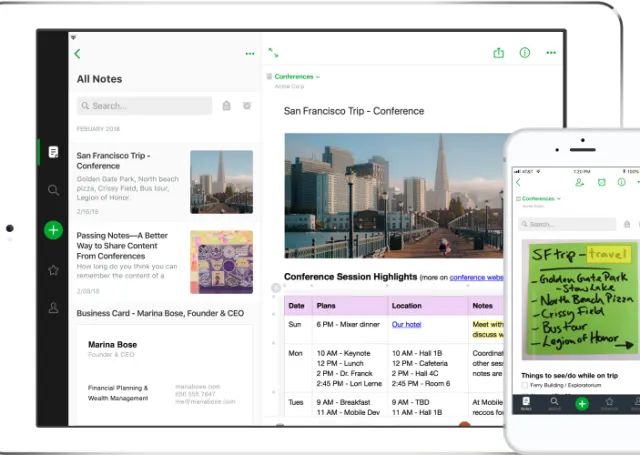
Task: Check the Ferry Building / Exploratorium checkbox
Action: tap(525, 385)
